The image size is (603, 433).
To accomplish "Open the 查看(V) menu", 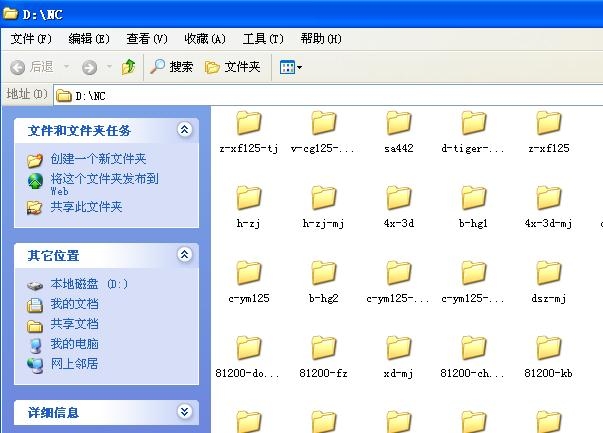I will tap(147, 39).
